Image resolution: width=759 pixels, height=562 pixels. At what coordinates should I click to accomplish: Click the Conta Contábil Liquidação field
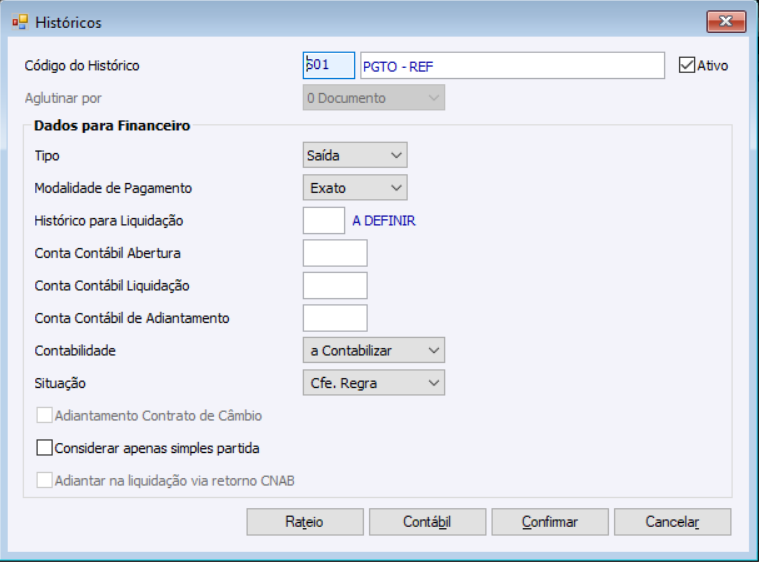335,286
